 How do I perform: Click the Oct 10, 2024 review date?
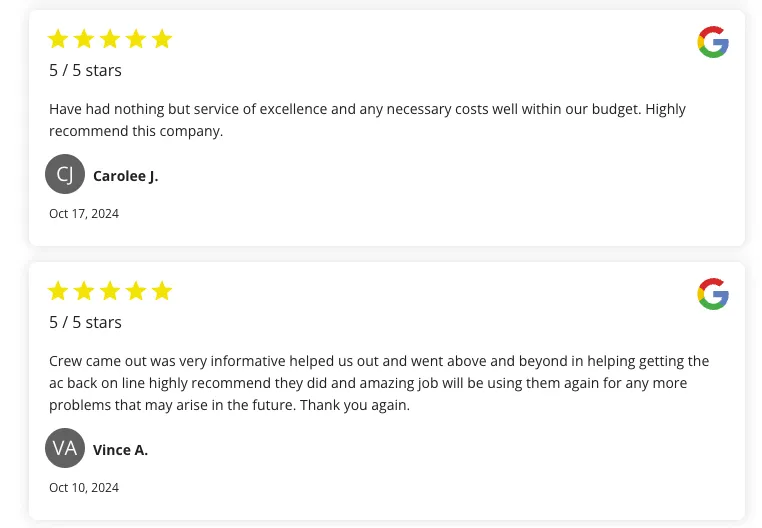pos(84,487)
